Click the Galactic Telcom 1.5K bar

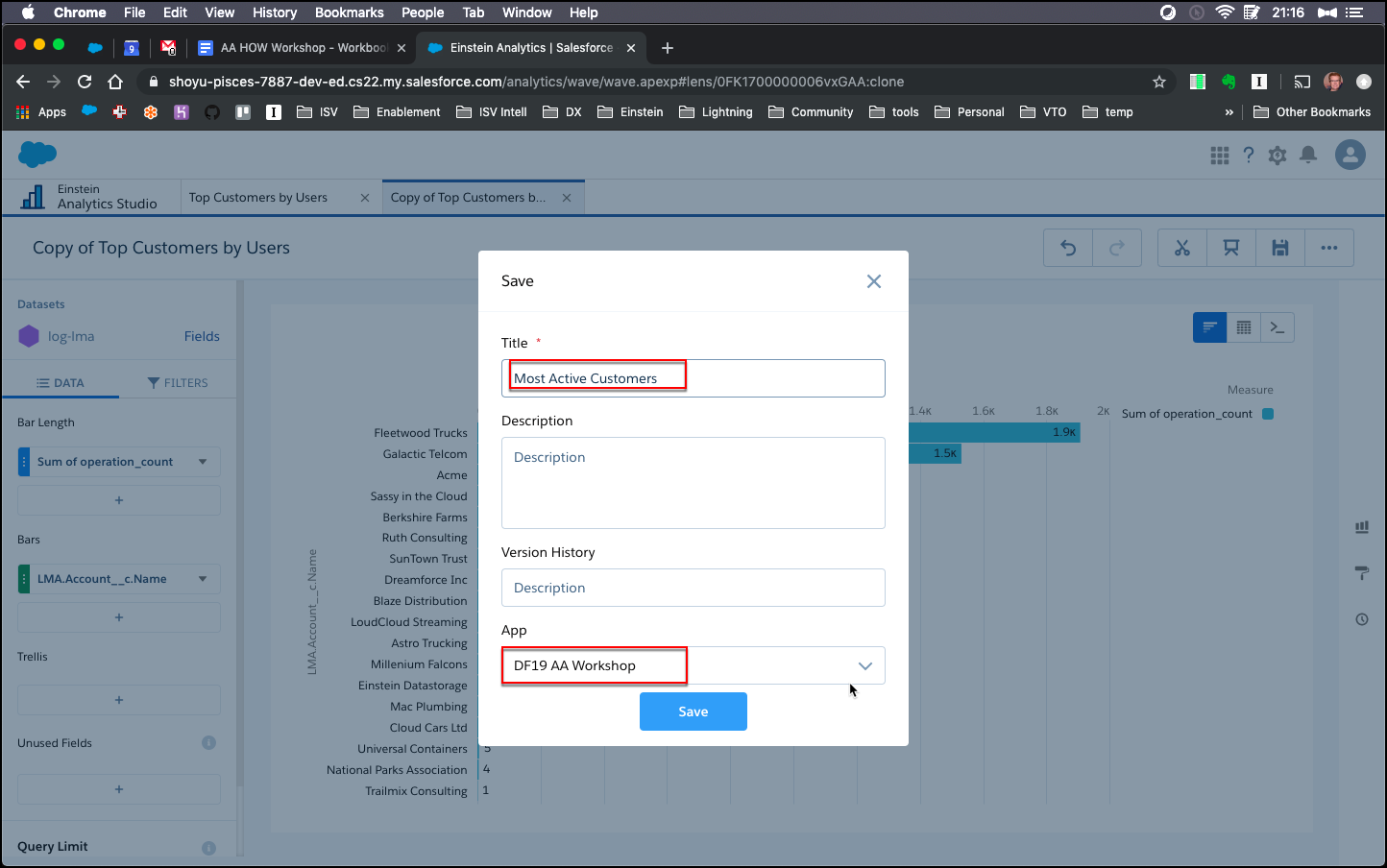point(935,453)
